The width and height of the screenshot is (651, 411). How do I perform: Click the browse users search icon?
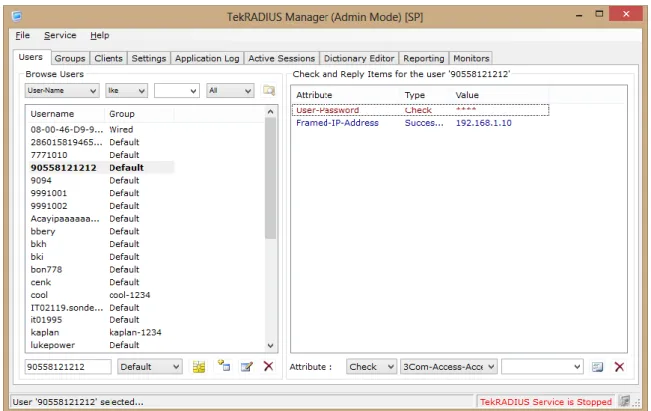[269, 90]
